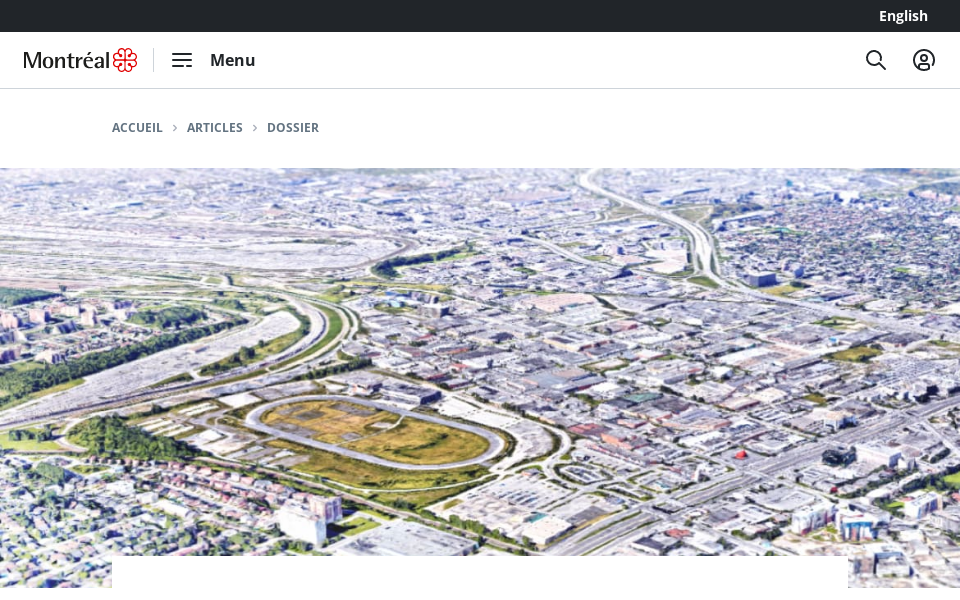Click the person icon at top right
Image resolution: width=960 pixels, height=600 pixels.
(x=924, y=60)
